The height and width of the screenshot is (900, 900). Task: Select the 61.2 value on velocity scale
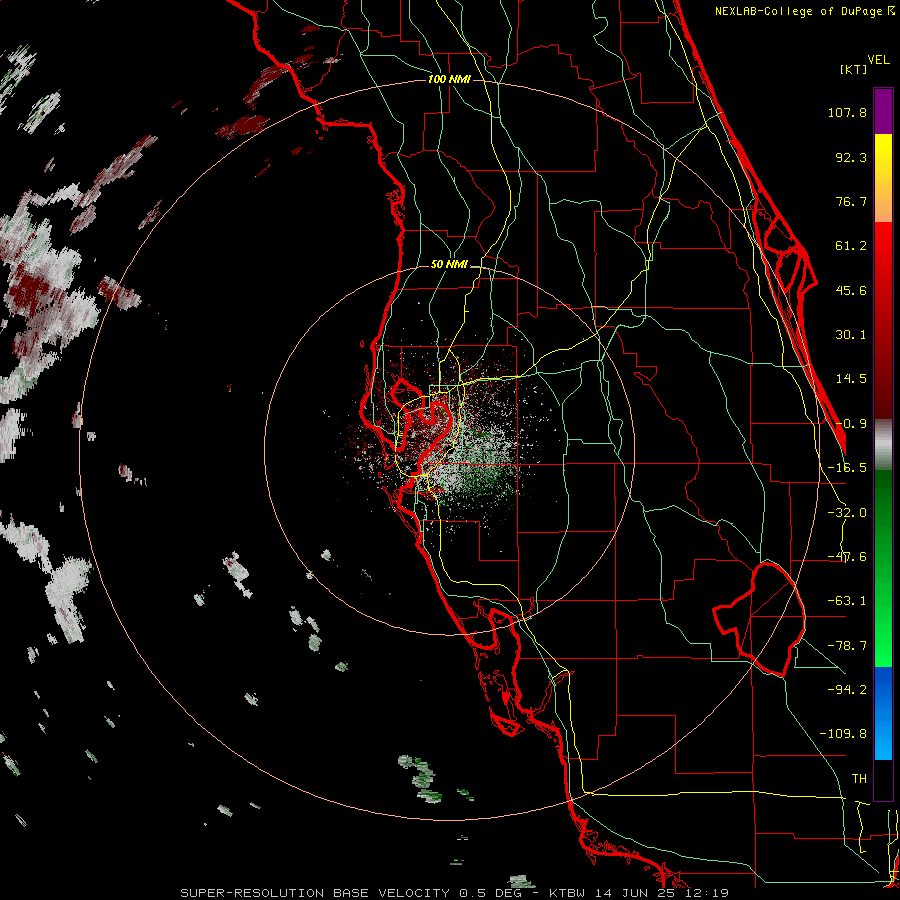pos(851,246)
